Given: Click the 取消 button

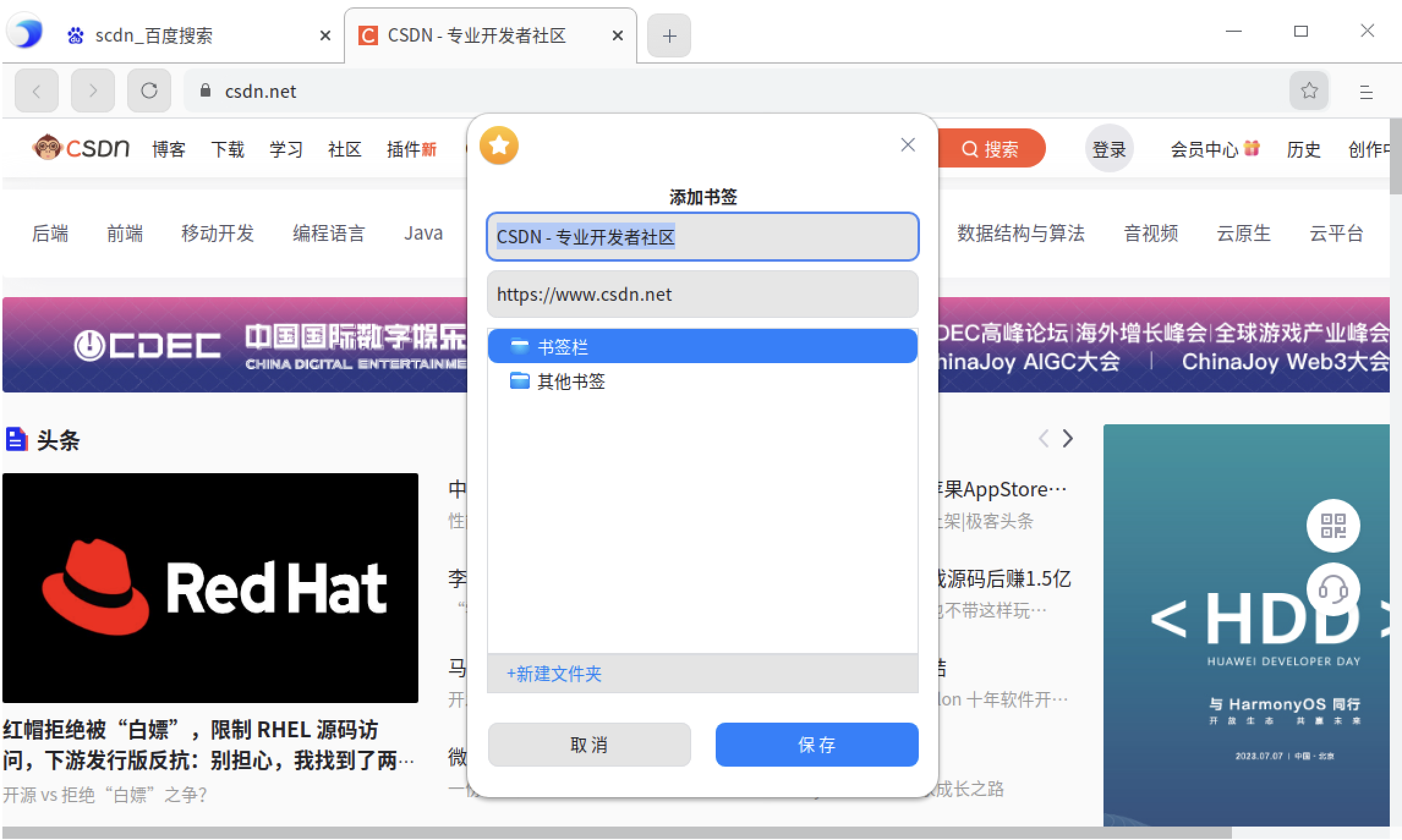Looking at the screenshot, I should tap(590, 745).
